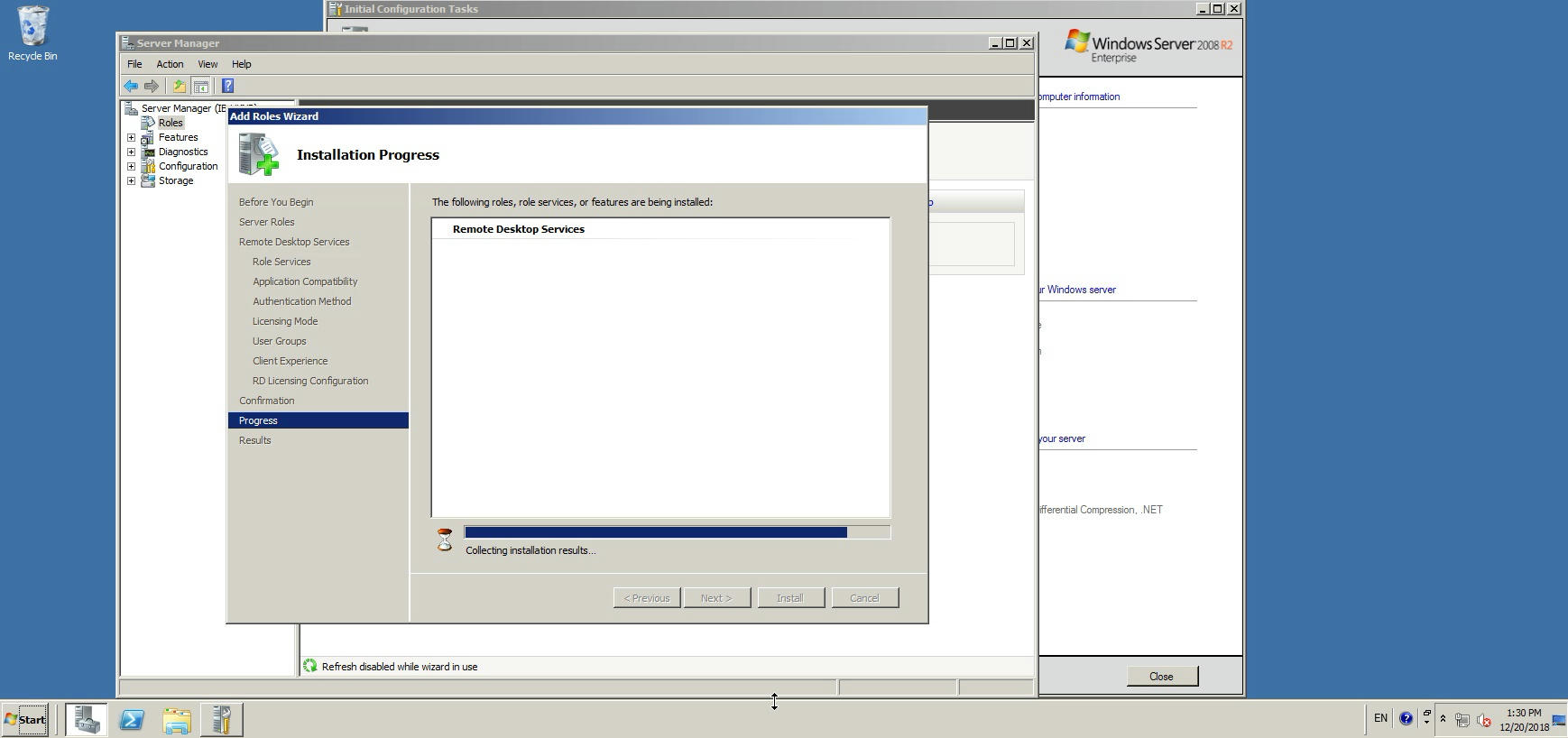Click the Back arrow in Server Manager toolbar
Viewport: 1568px width, 738px height.
tap(131, 87)
